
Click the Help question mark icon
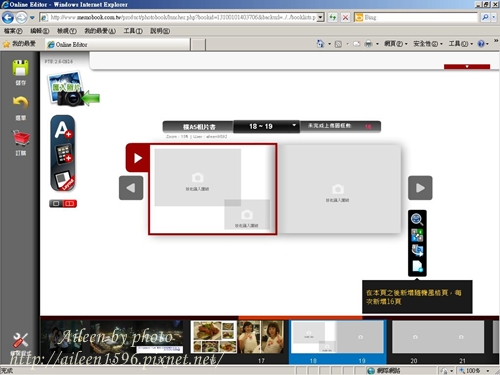481,44
